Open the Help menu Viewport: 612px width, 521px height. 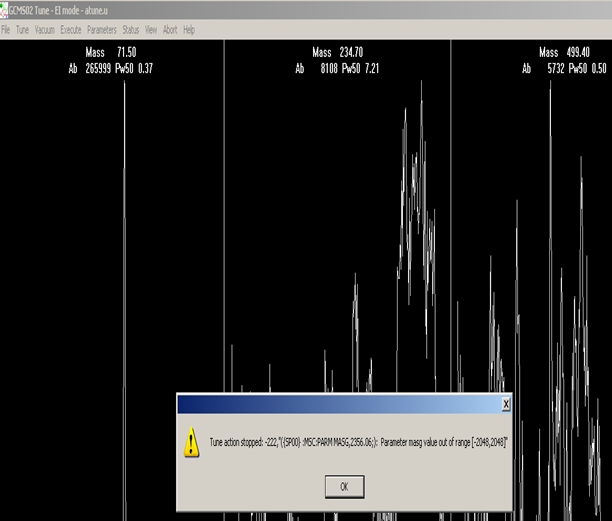[189, 30]
